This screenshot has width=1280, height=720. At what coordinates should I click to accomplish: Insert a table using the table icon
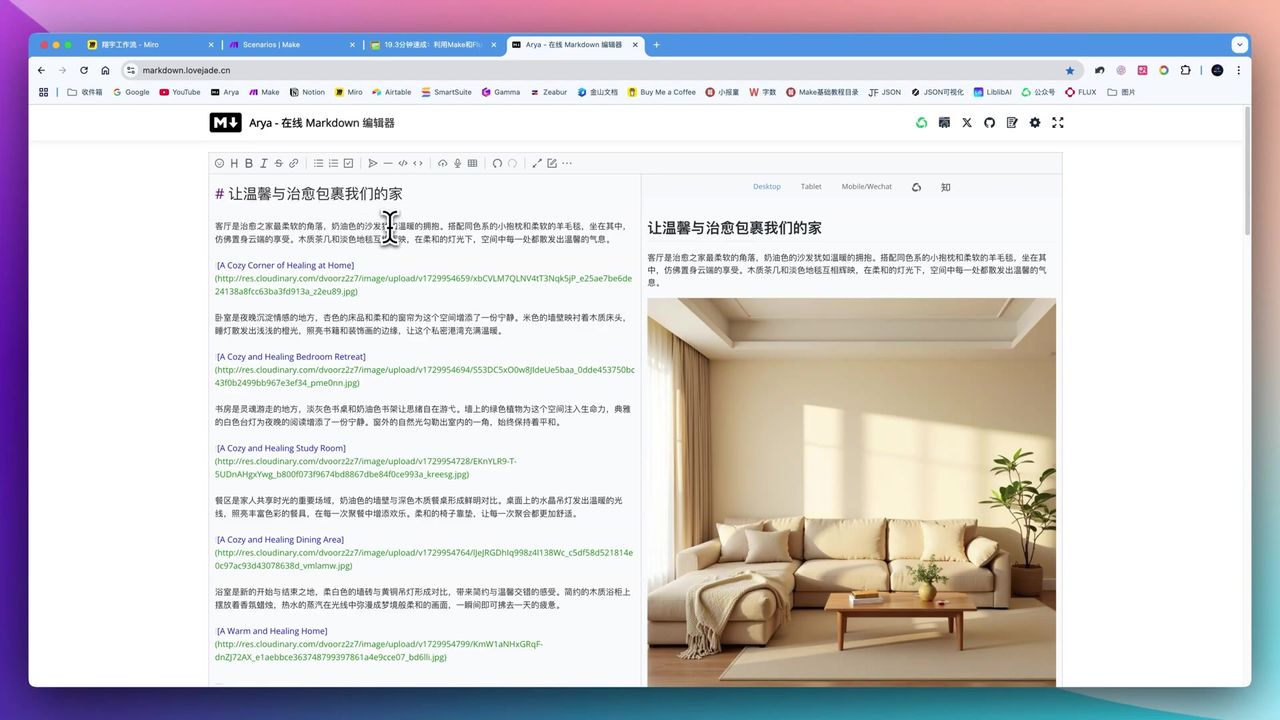pyautogui.click(x=472, y=163)
